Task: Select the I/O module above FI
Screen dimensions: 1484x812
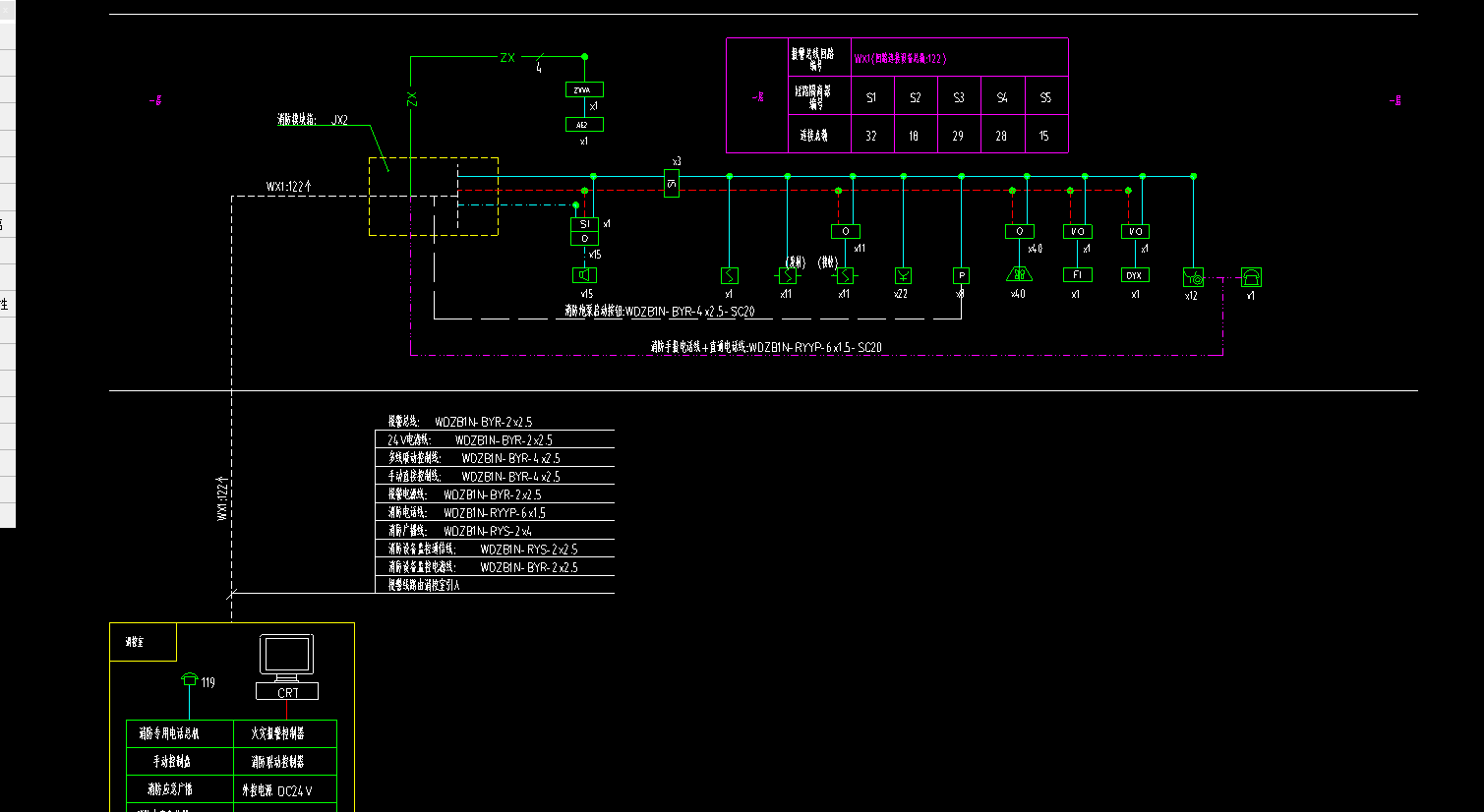Action: (x=1078, y=232)
